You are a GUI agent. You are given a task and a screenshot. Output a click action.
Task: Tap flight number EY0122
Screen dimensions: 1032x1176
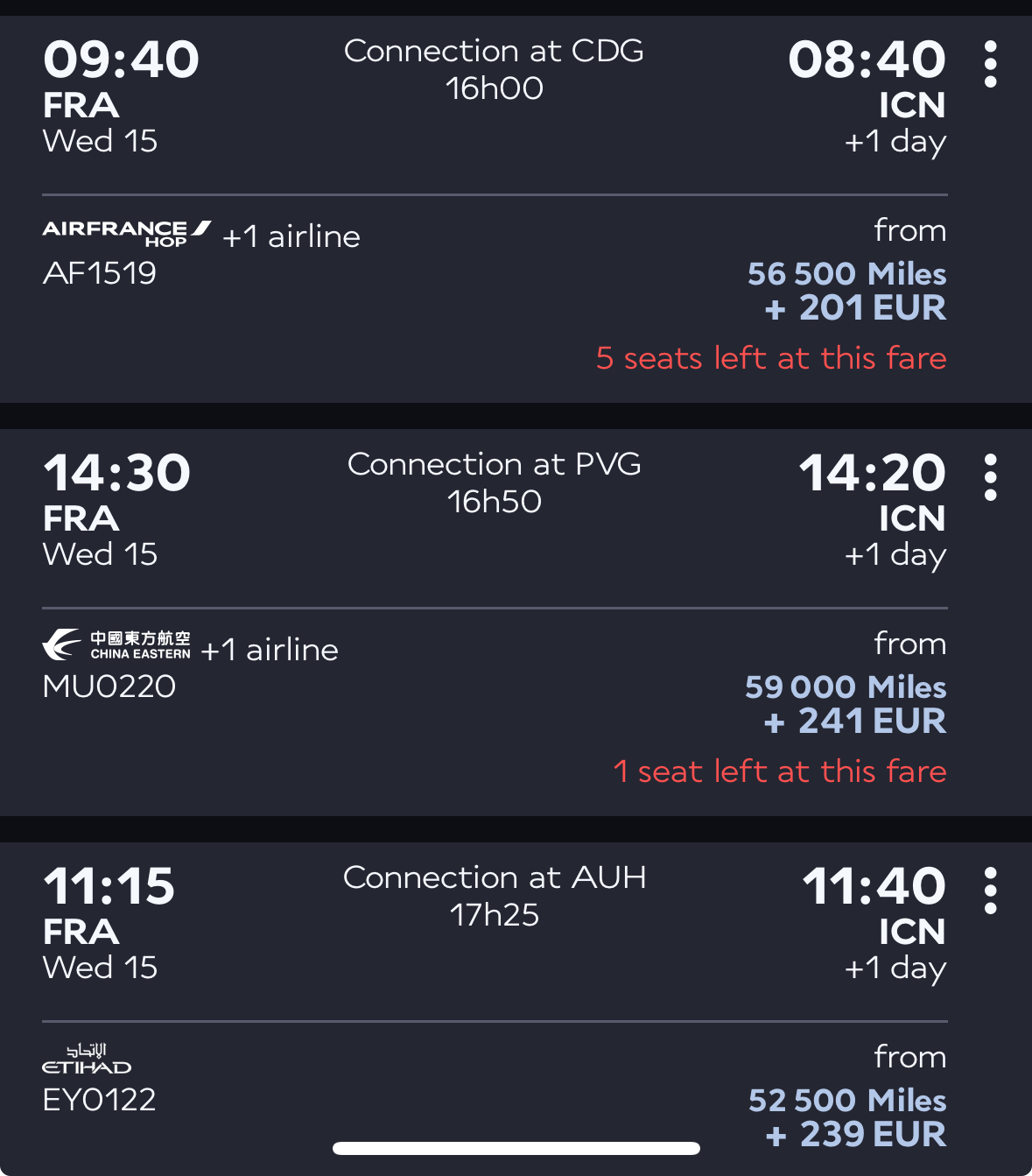click(100, 1100)
